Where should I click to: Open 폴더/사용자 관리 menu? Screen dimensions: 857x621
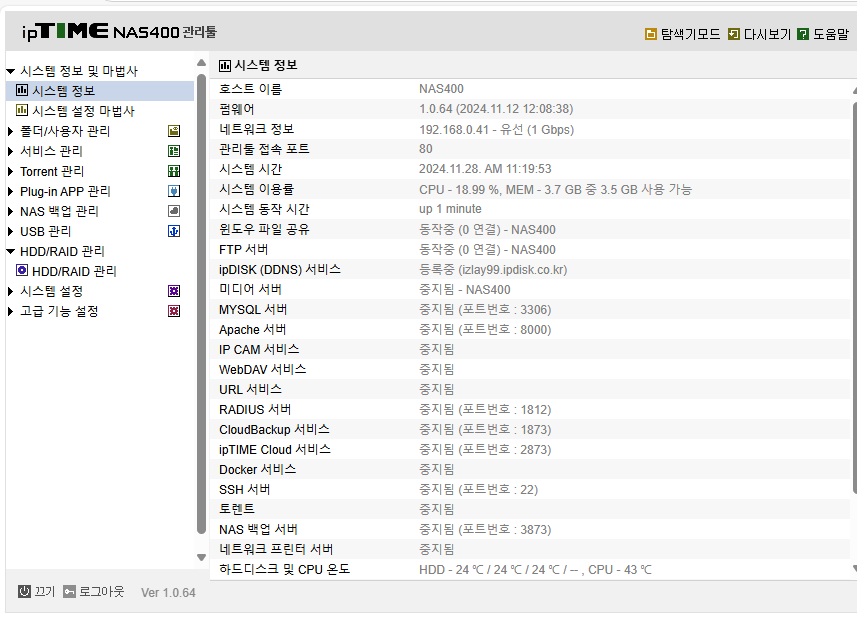(x=65, y=131)
